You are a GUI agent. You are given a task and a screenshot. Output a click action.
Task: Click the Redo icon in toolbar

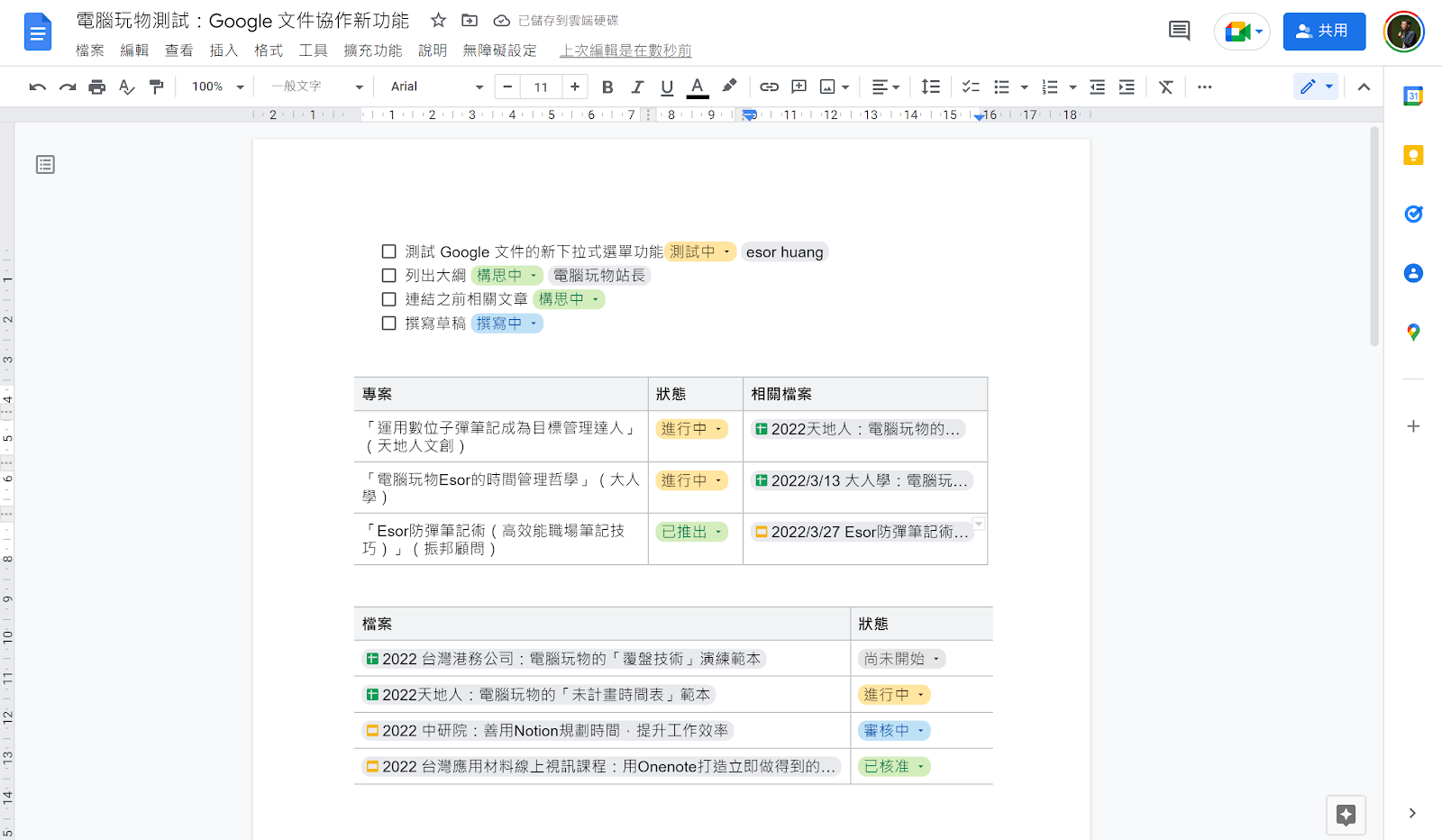click(68, 87)
